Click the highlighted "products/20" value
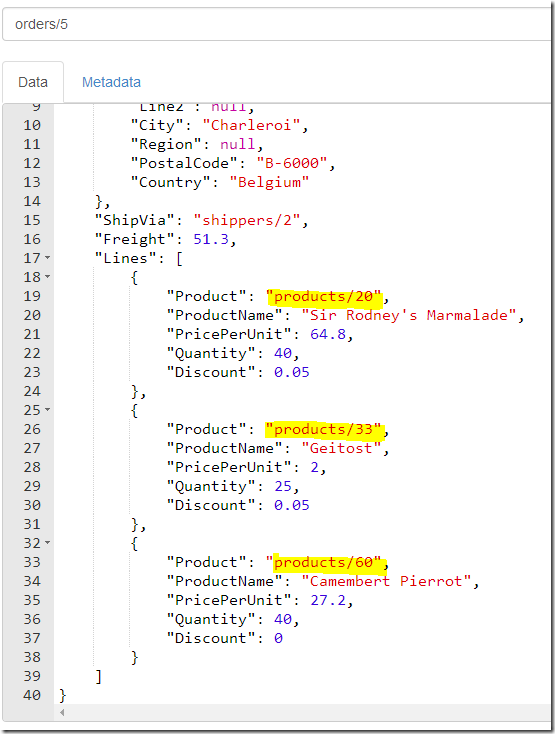This screenshot has width=555, height=734. [323, 296]
